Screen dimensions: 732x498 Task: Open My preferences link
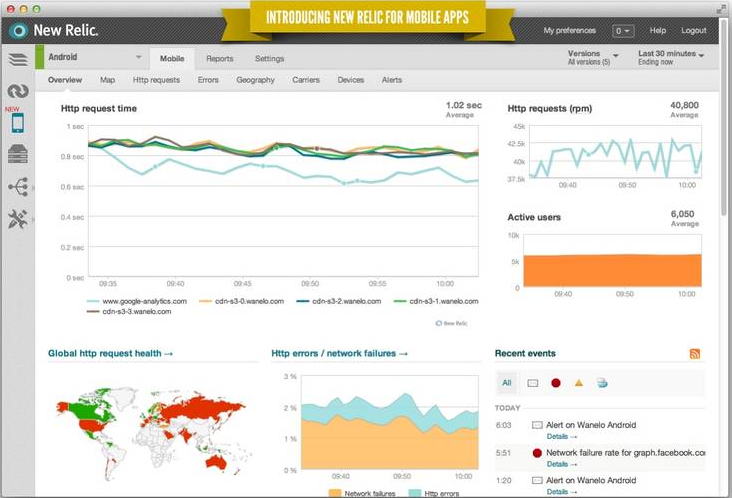coord(570,30)
